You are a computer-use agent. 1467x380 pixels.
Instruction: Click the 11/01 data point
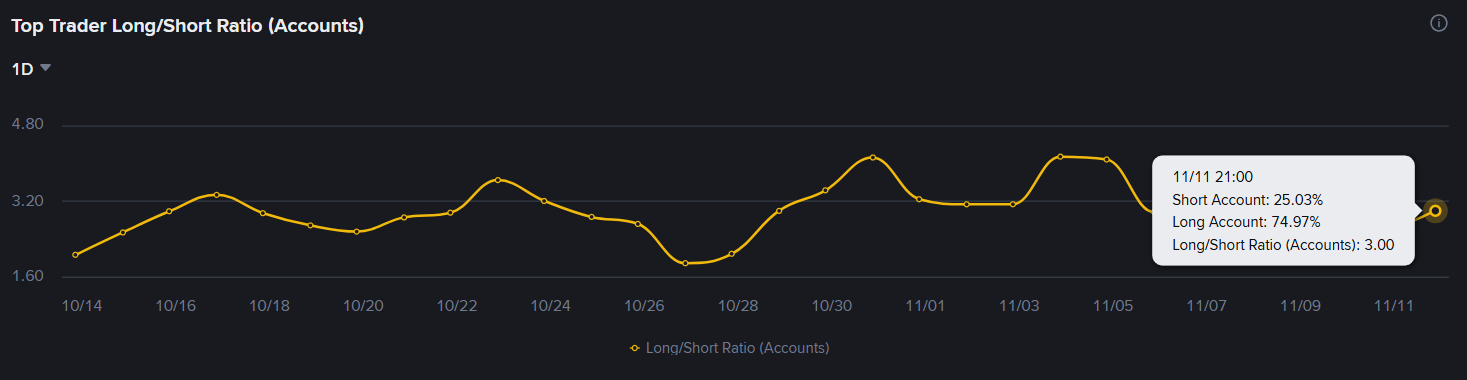point(919,199)
